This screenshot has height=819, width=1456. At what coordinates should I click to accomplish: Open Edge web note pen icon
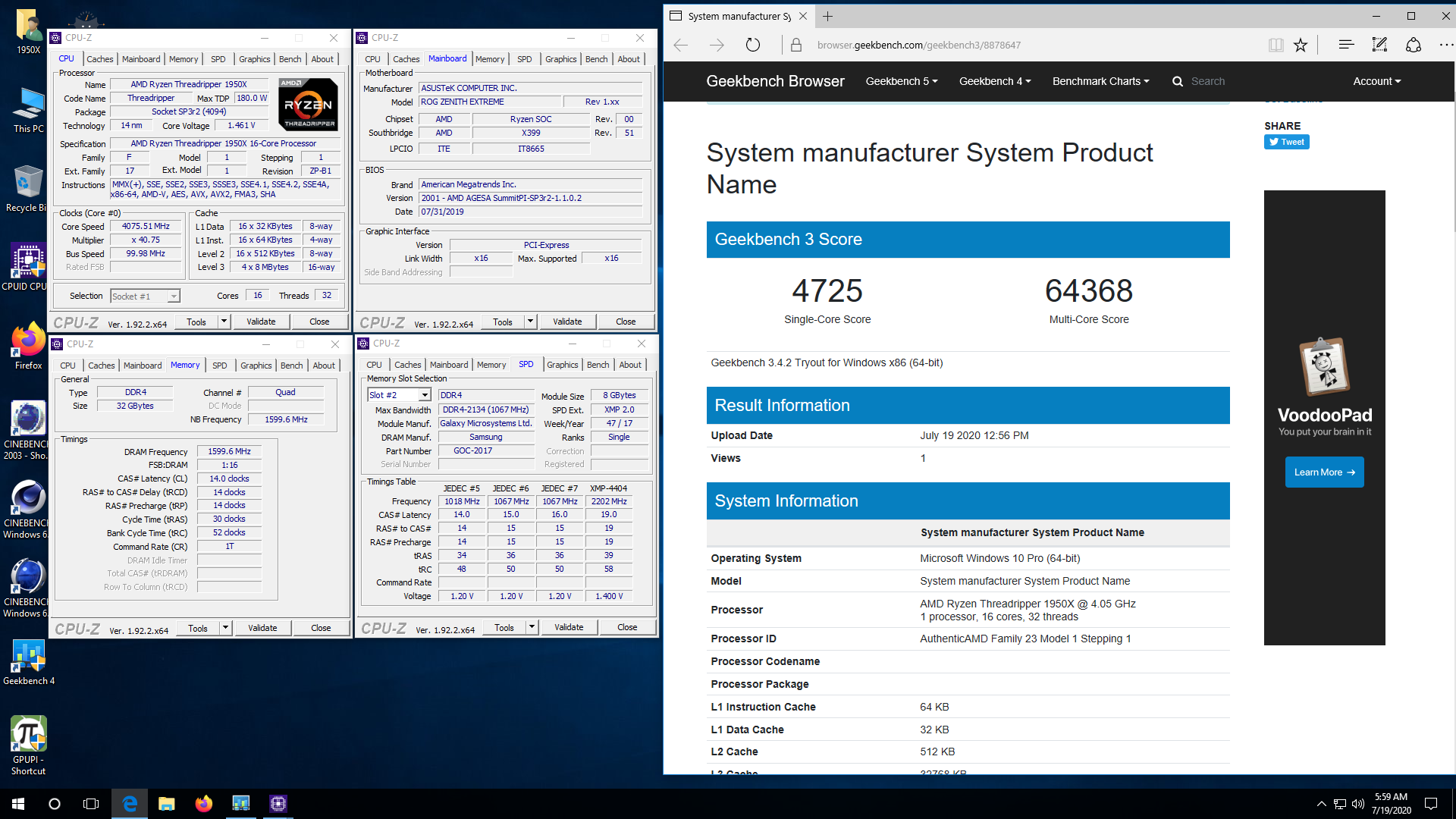(1379, 45)
